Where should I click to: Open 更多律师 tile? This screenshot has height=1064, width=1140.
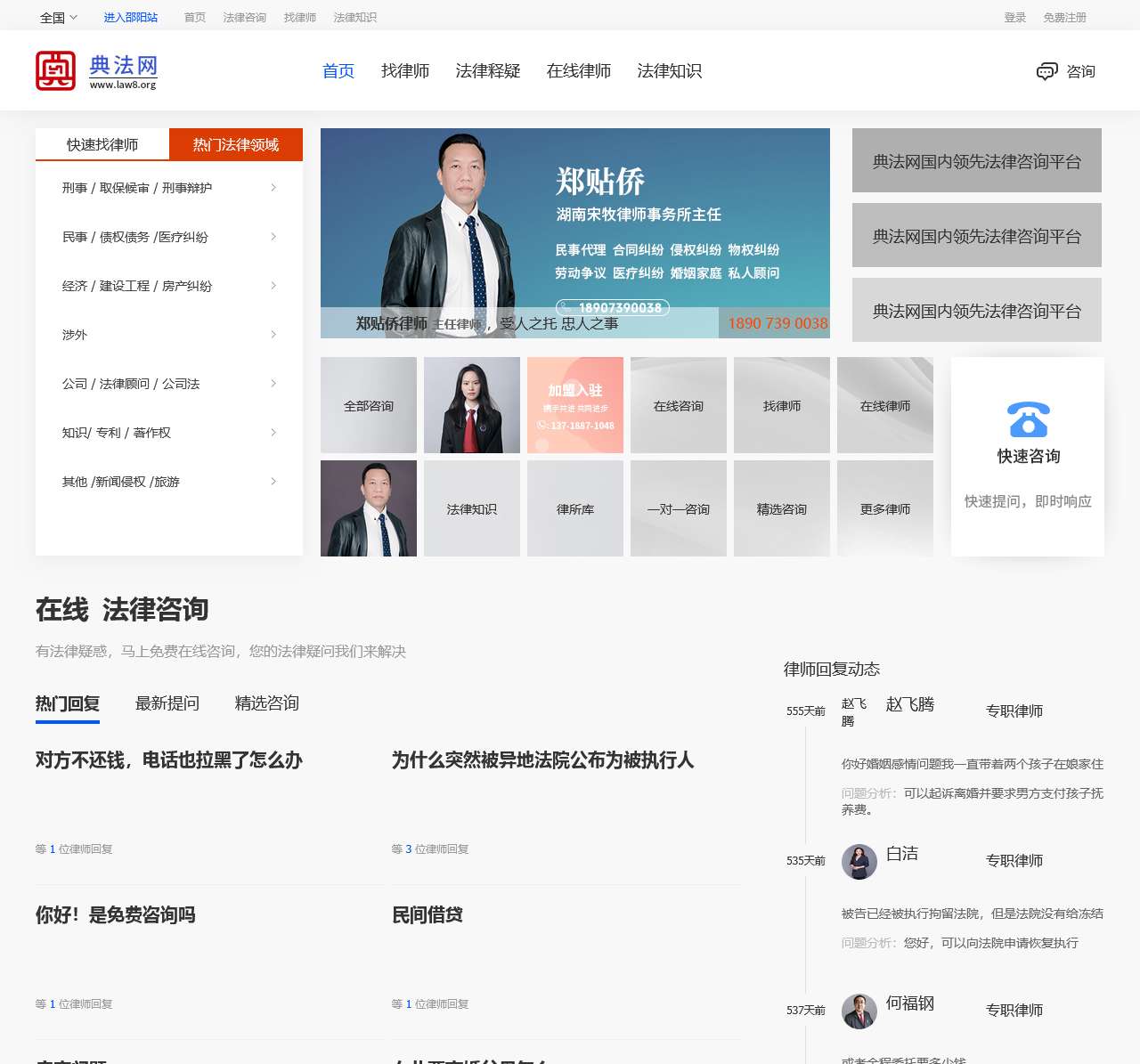coord(885,508)
